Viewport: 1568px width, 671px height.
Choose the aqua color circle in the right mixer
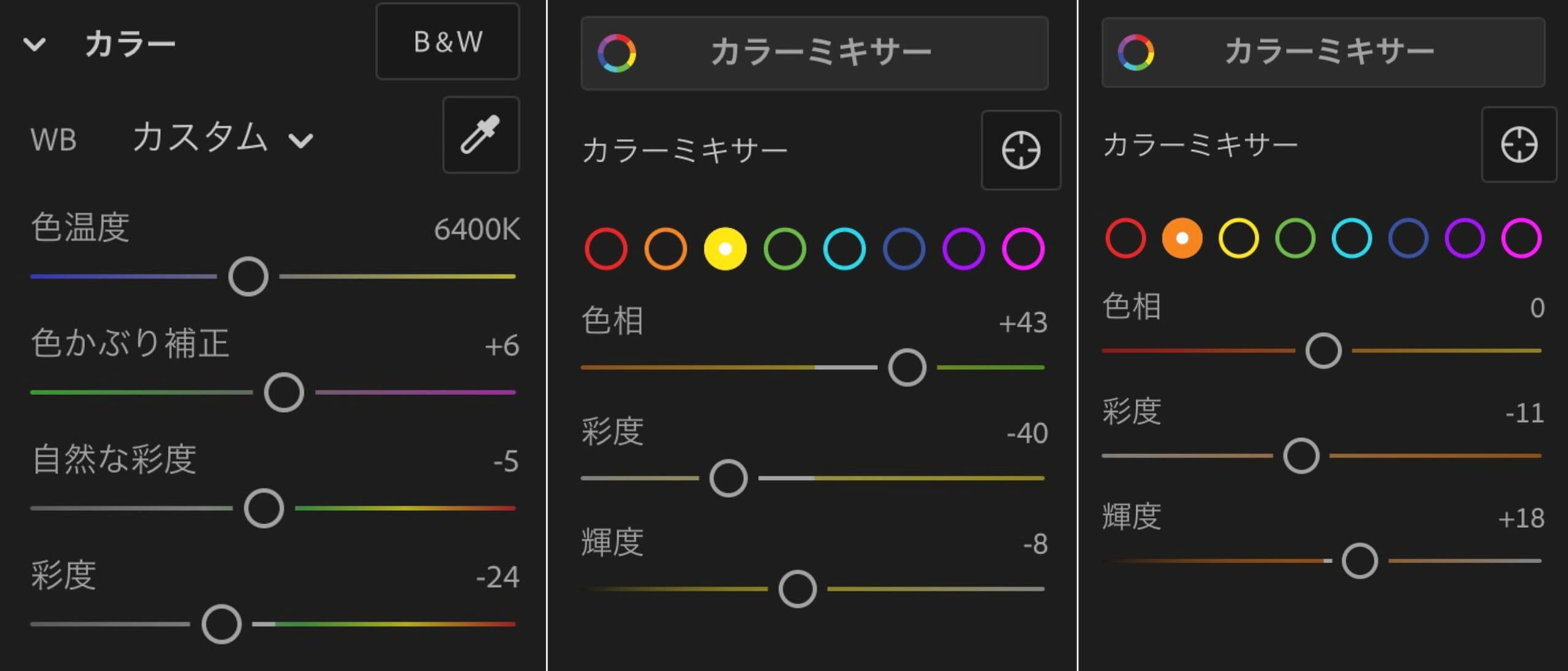[x=1352, y=238]
